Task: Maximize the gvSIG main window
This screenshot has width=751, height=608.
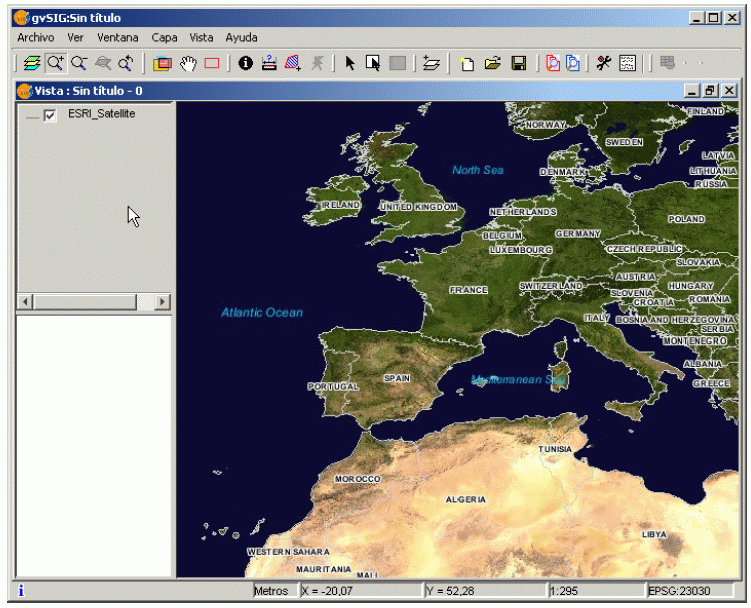Action: 714,18
